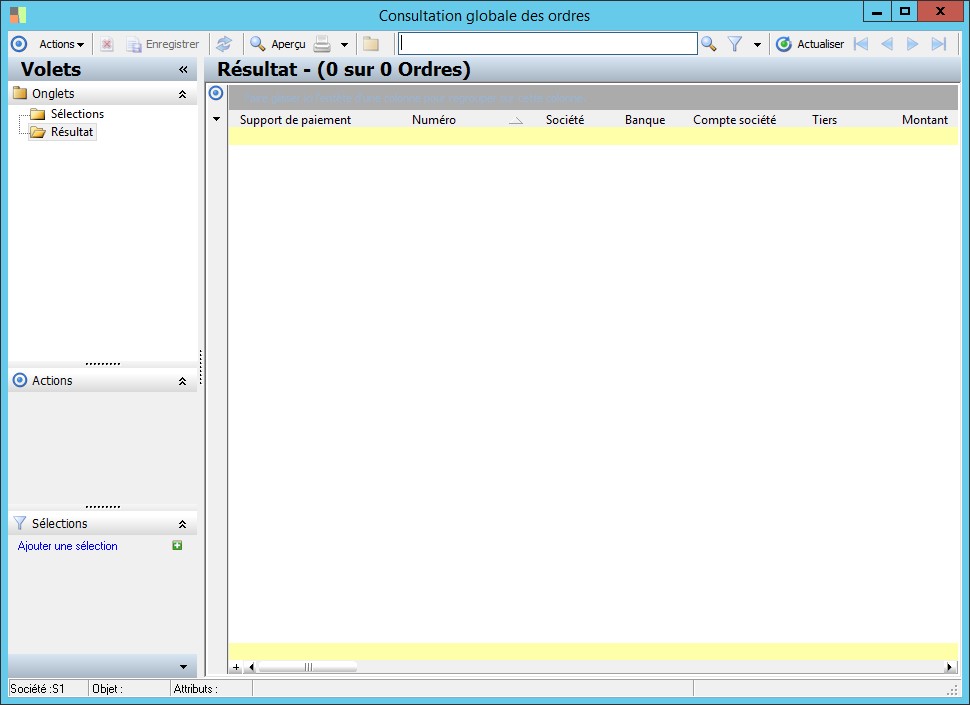Sort by Banque column header
The height and width of the screenshot is (705, 970).
(645, 120)
